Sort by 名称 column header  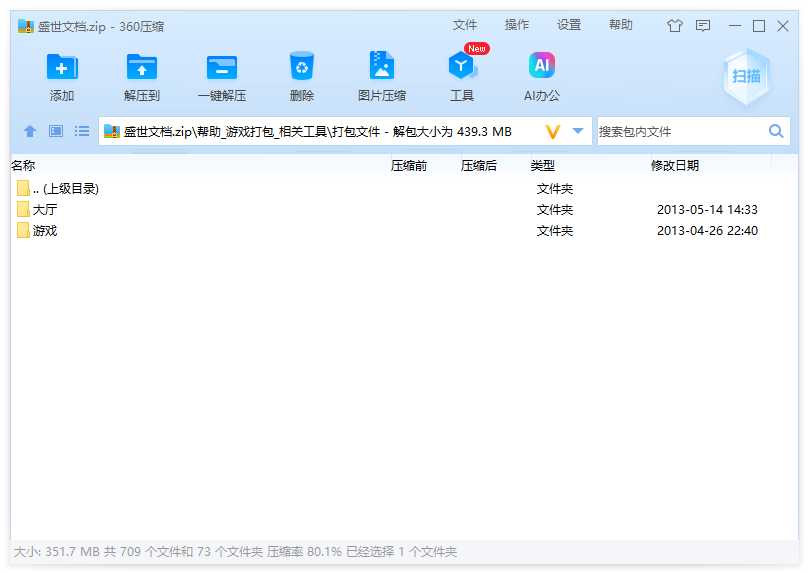point(23,166)
